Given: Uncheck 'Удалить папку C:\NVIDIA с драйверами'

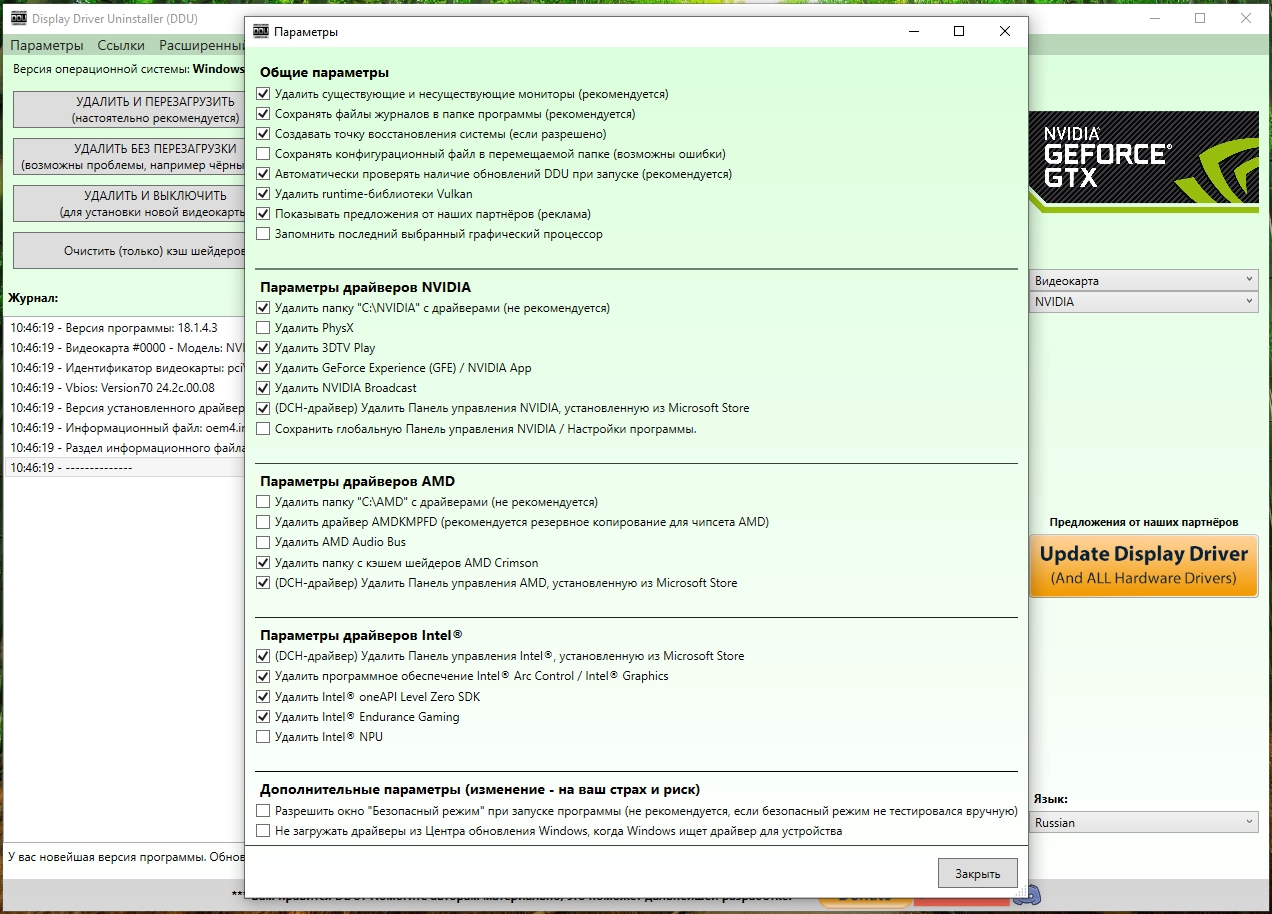Looking at the screenshot, I should [x=263, y=308].
